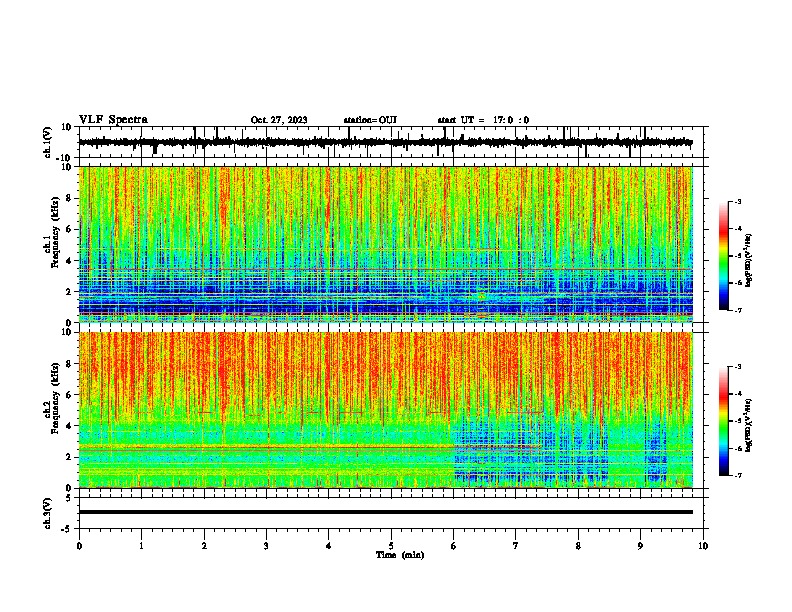Click the ch.3 flat voltage trace line
Image resolution: width=792 pixels, height=612 pixels.
(386, 512)
